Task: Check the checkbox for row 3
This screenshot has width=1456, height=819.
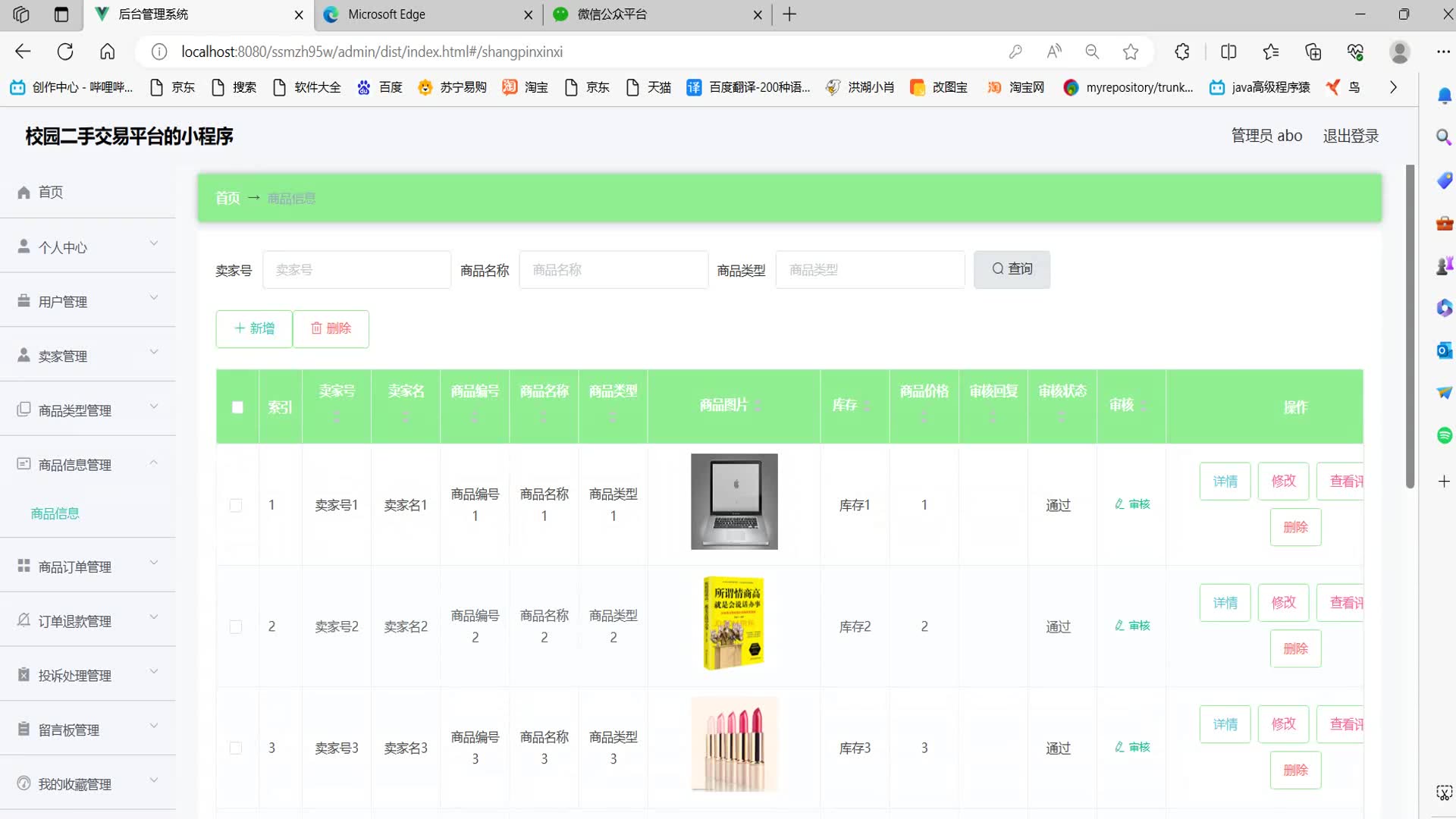Action: pyautogui.click(x=236, y=748)
